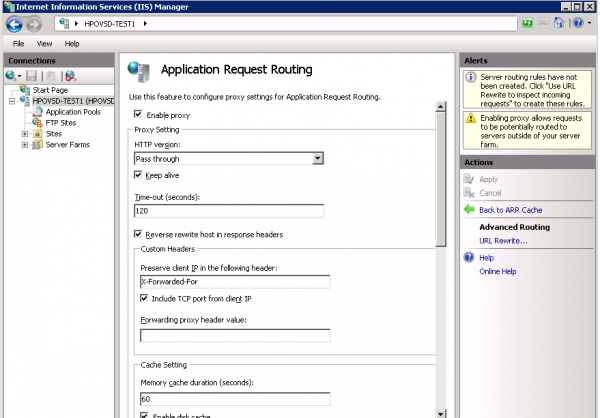The height and width of the screenshot is (418, 600).
Task: Expand the Server Farms tree node
Action: point(25,145)
